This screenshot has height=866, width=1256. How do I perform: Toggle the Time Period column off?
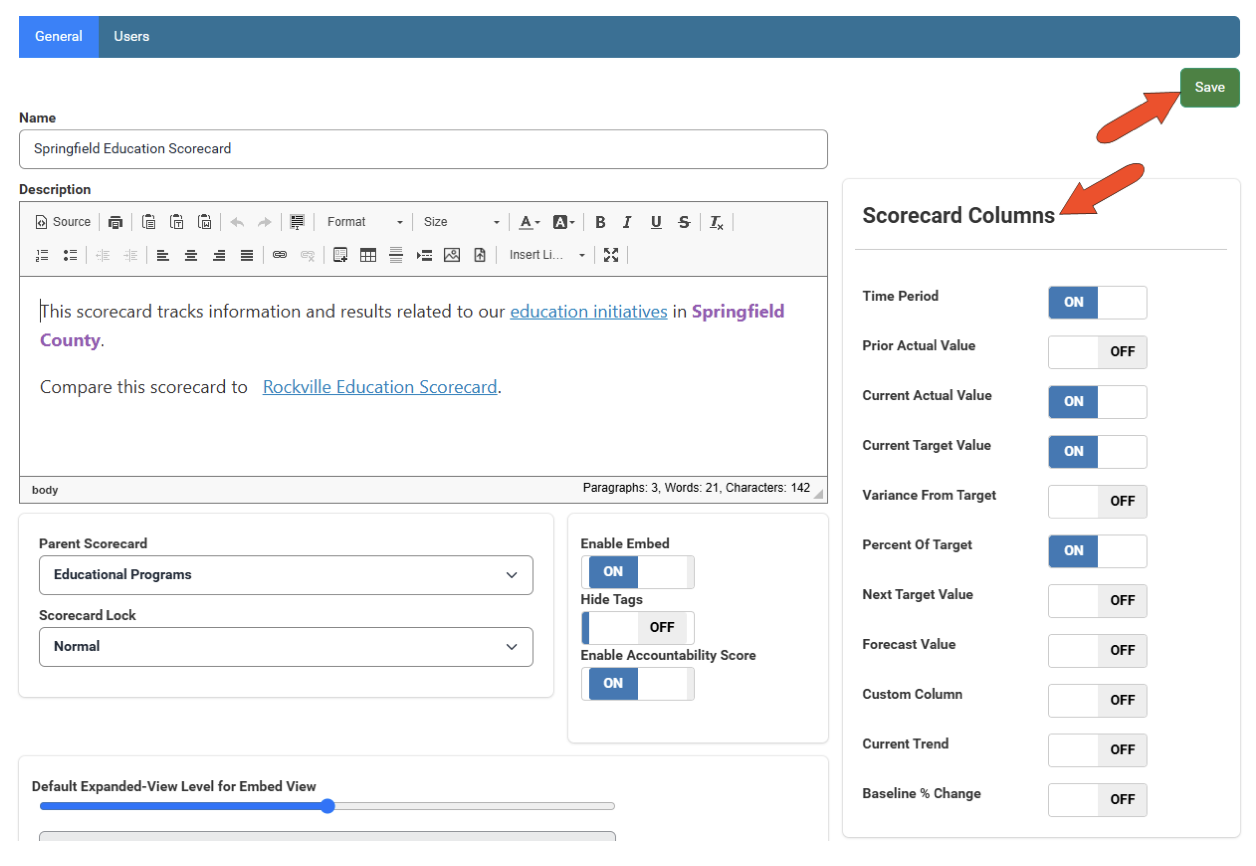(1097, 302)
